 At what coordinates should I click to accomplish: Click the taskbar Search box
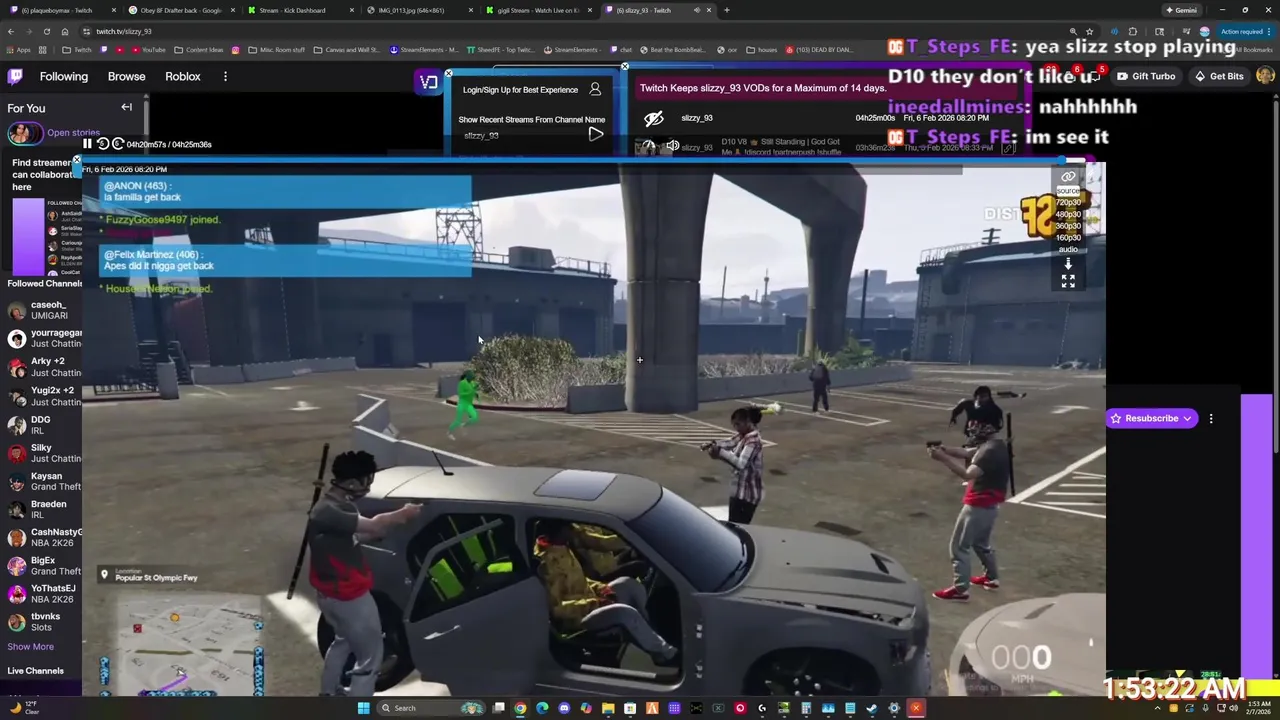[431, 708]
